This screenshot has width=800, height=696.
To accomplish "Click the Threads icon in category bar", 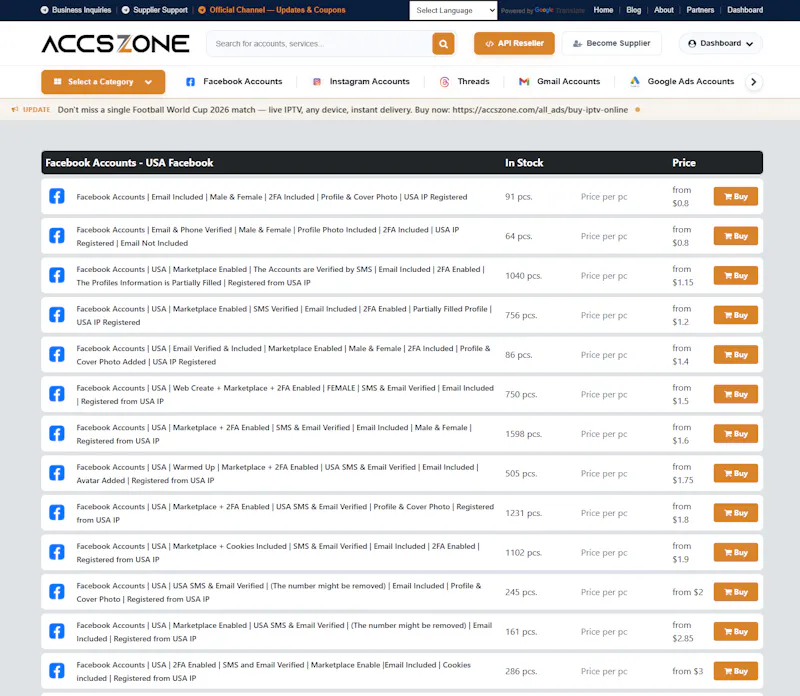I will tap(444, 82).
